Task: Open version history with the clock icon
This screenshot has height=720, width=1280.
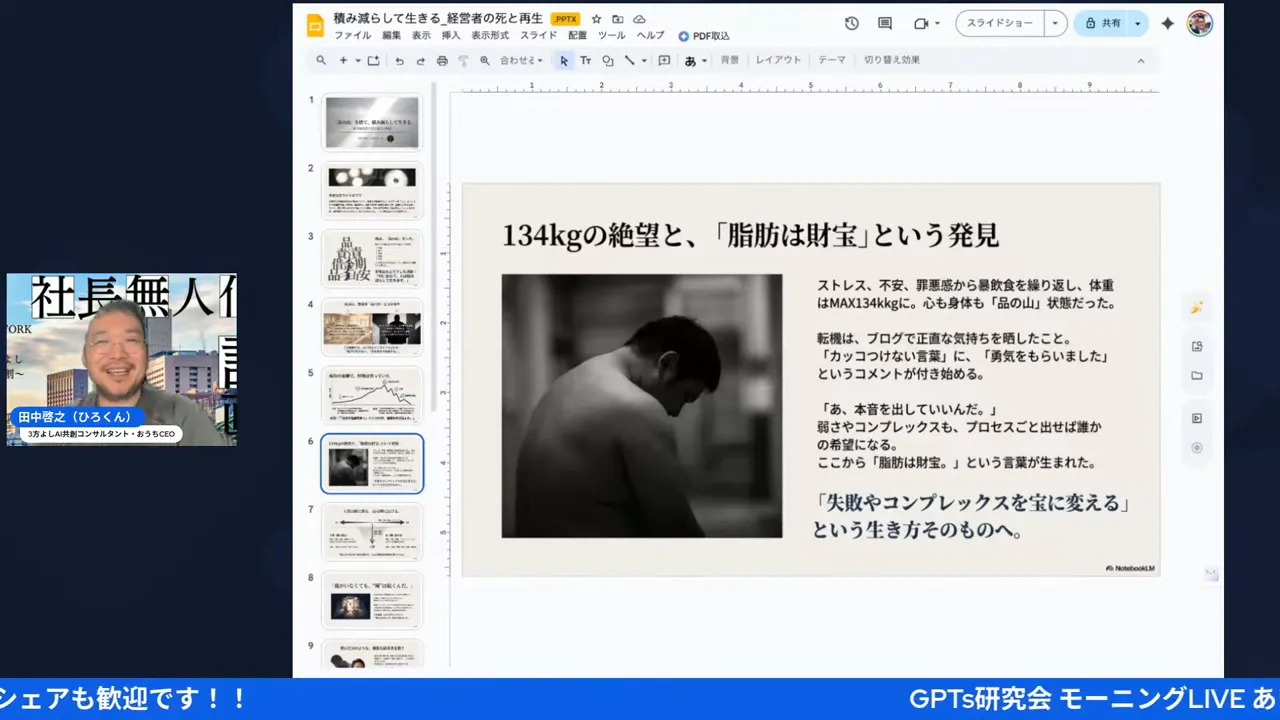Action: (851, 23)
